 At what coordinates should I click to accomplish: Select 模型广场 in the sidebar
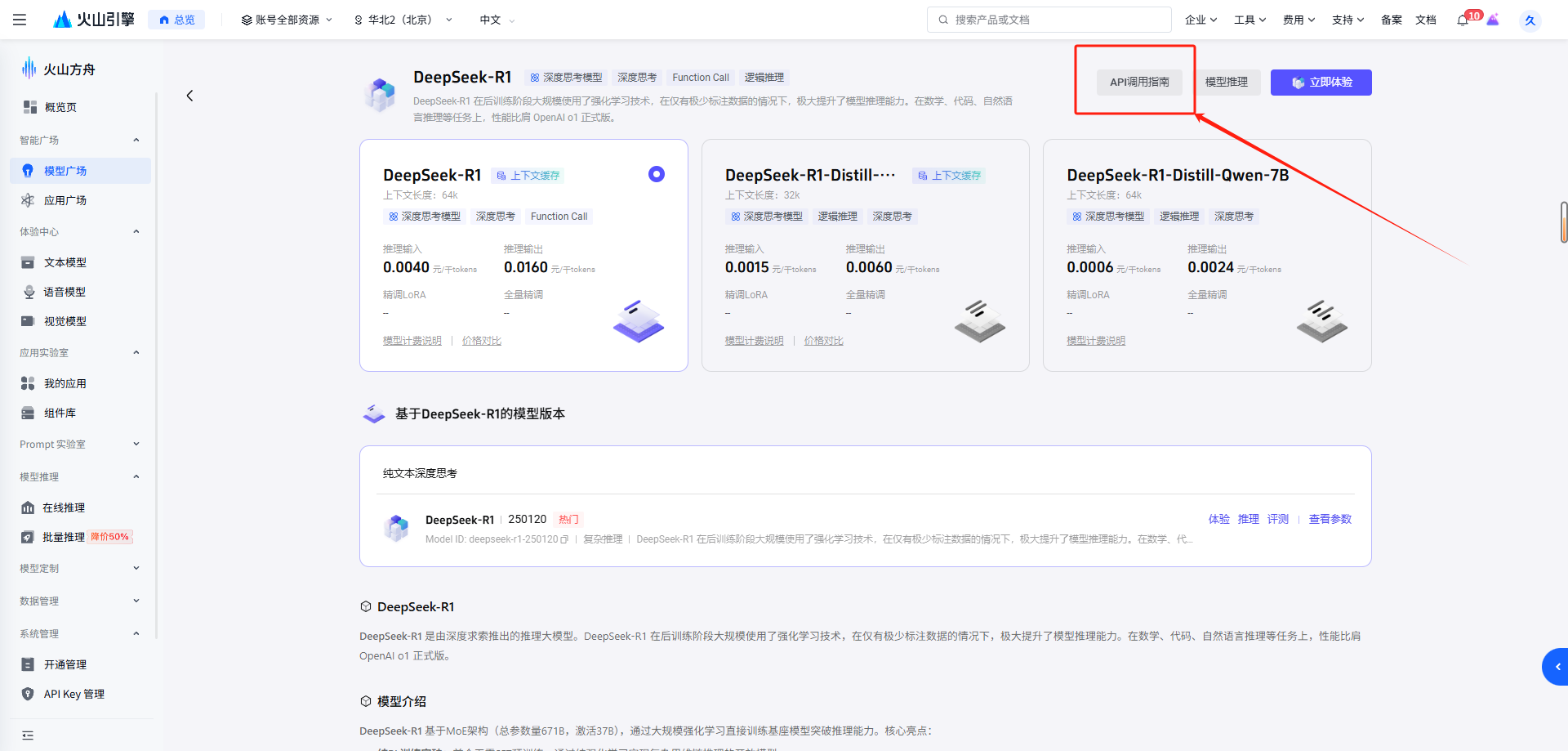click(x=80, y=171)
